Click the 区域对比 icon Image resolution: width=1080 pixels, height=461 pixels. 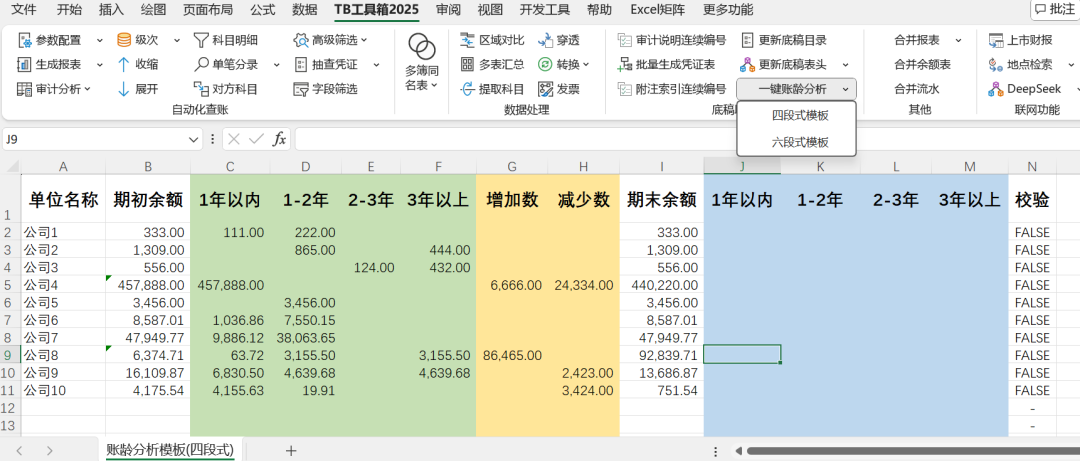click(468, 41)
